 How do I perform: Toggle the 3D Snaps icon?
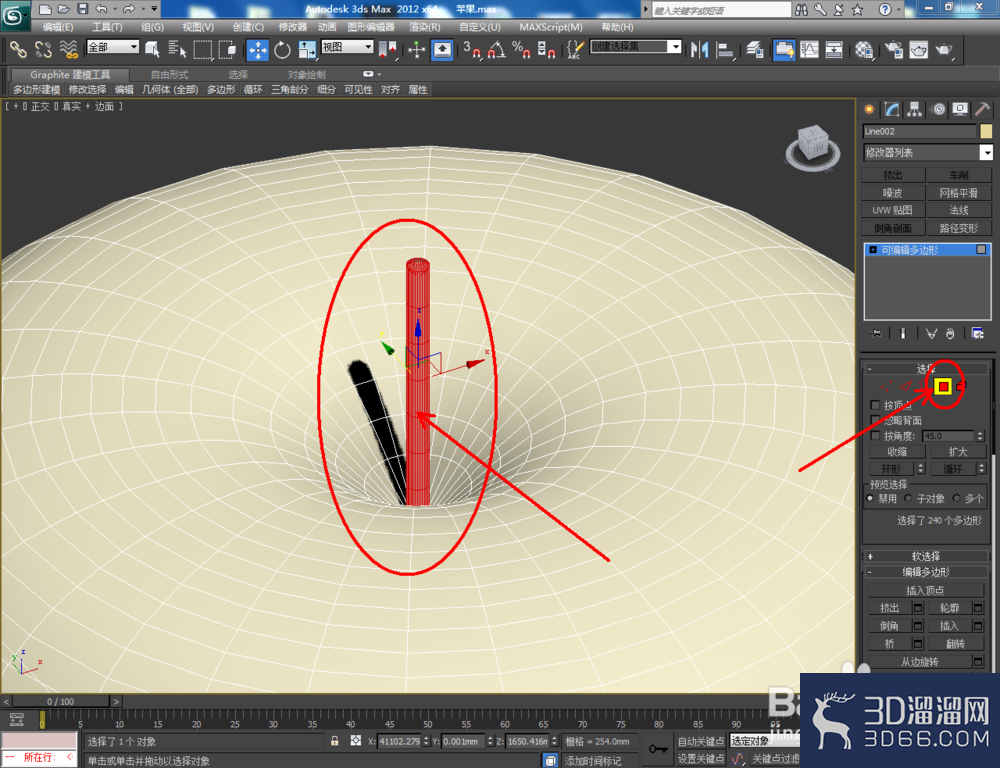pyautogui.click(x=472, y=49)
